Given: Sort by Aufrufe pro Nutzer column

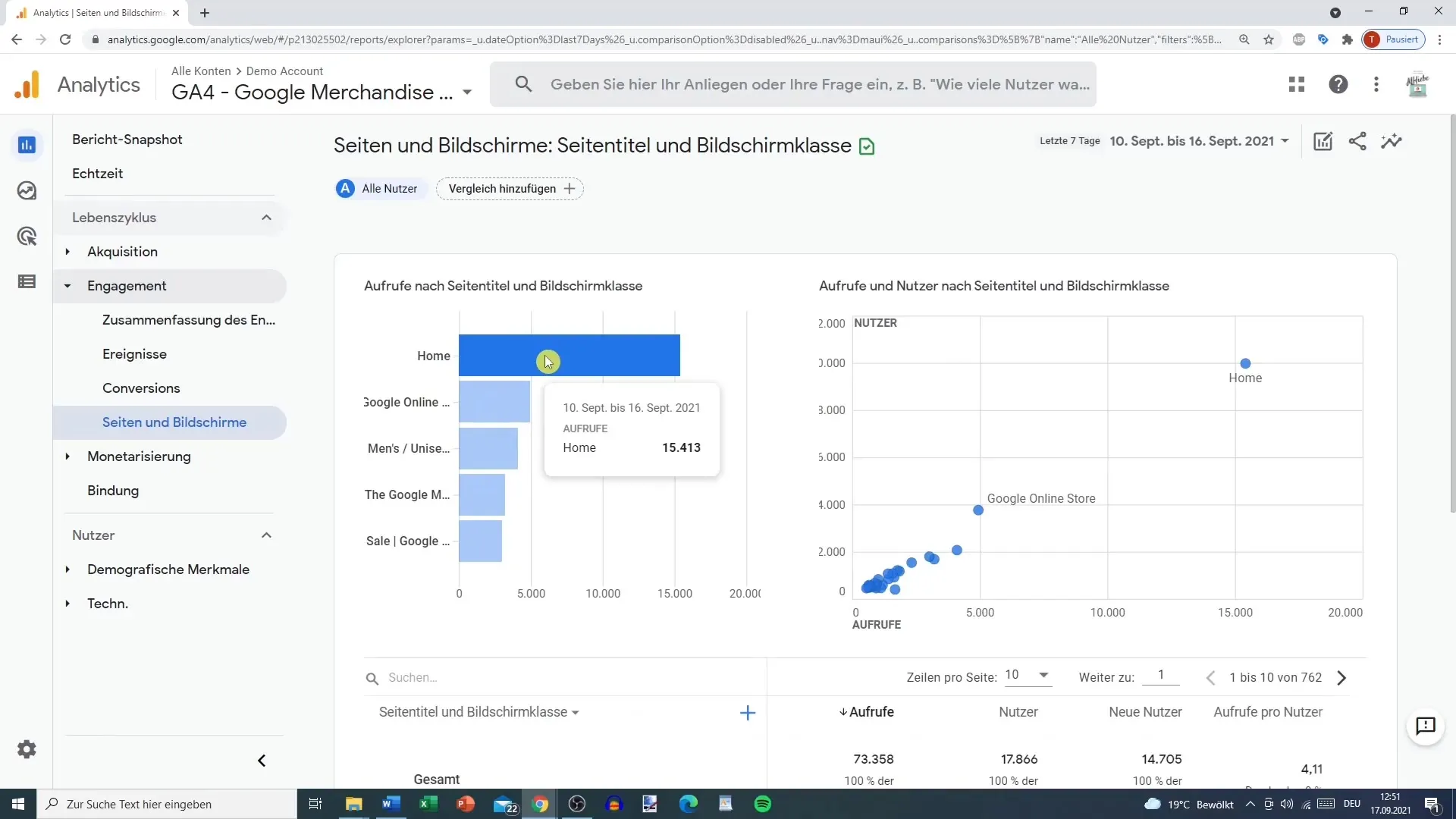Looking at the screenshot, I should point(1268,712).
